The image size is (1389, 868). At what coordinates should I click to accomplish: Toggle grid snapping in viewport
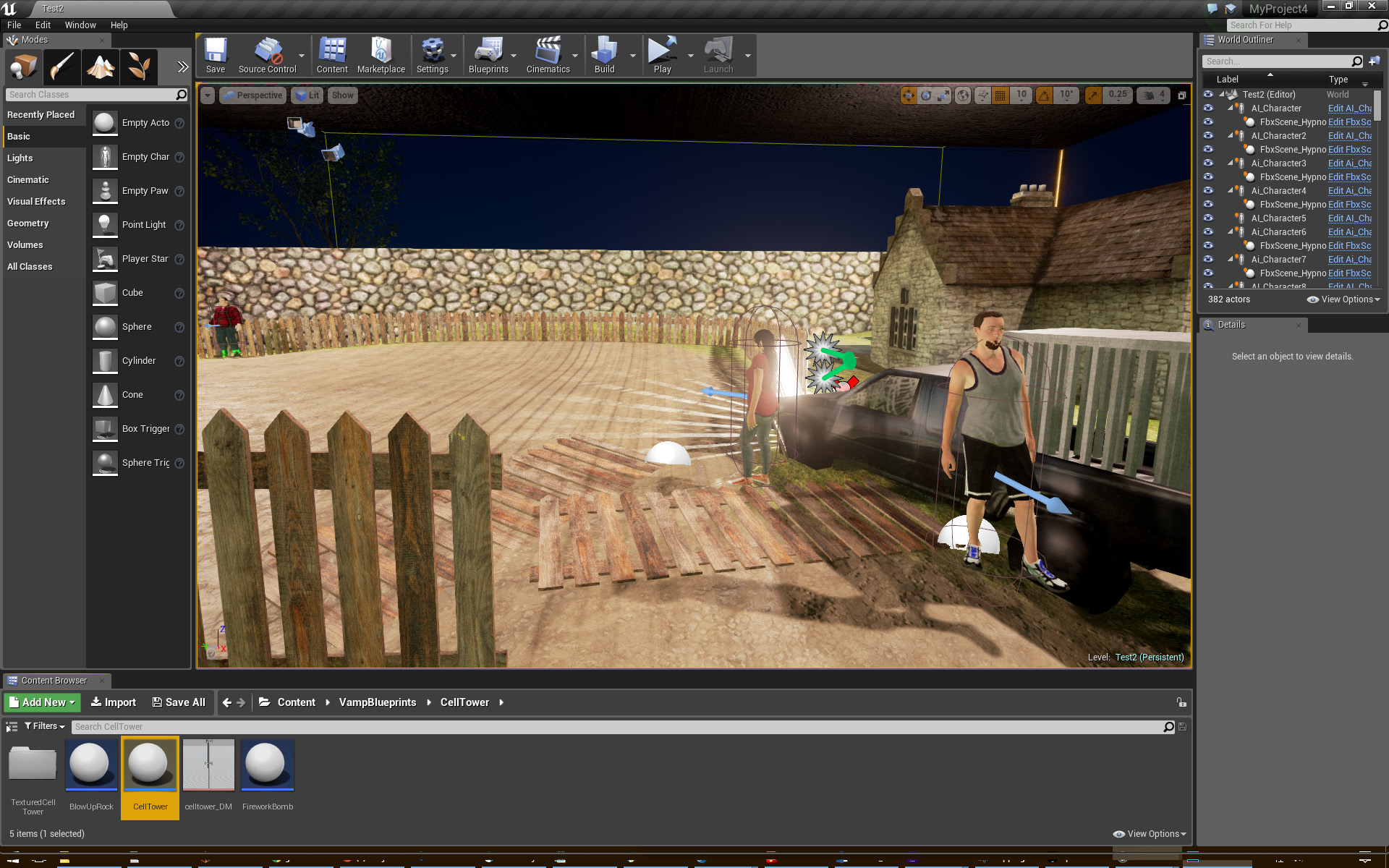pos(1001,95)
